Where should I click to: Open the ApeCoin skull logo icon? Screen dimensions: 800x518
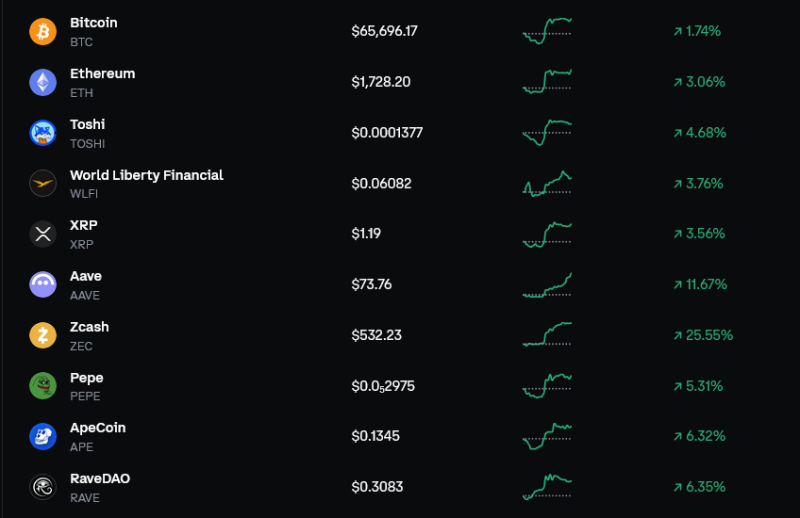coord(43,436)
